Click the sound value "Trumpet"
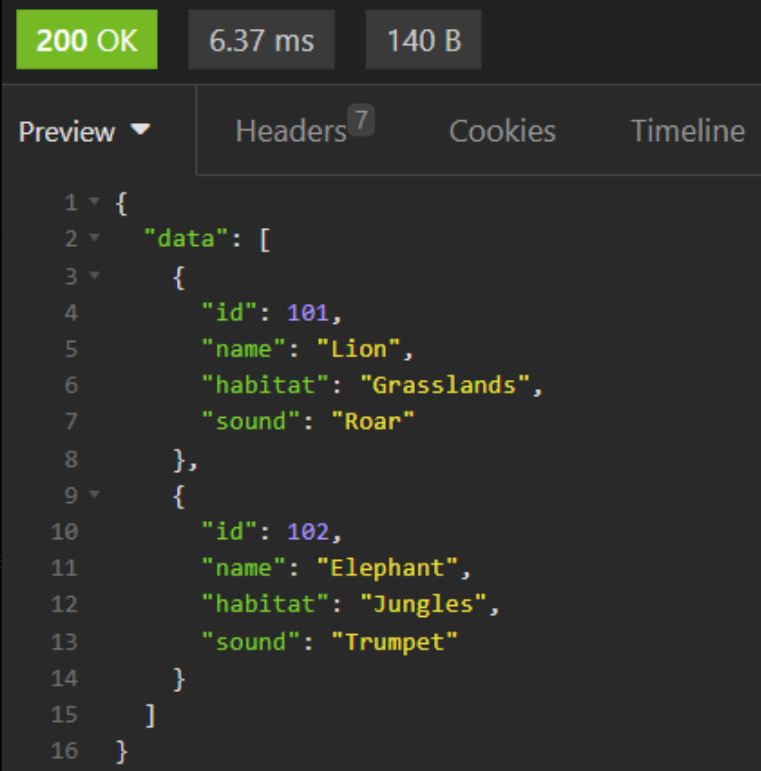This screenshot has width=761, height=771. [394, 642]
